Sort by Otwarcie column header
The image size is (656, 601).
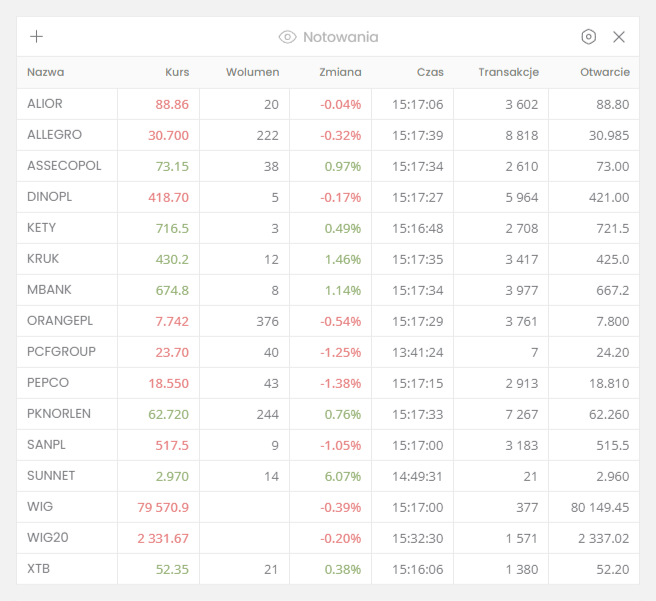605,72
